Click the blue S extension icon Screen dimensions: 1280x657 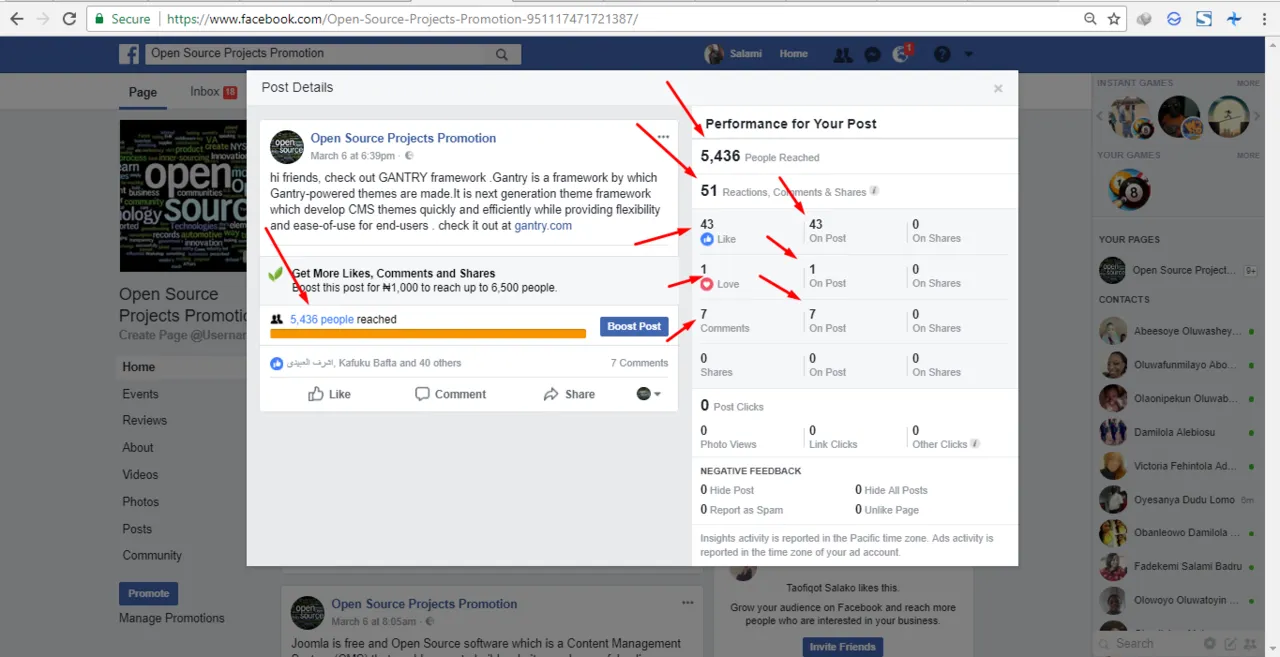coord(1204,19)
